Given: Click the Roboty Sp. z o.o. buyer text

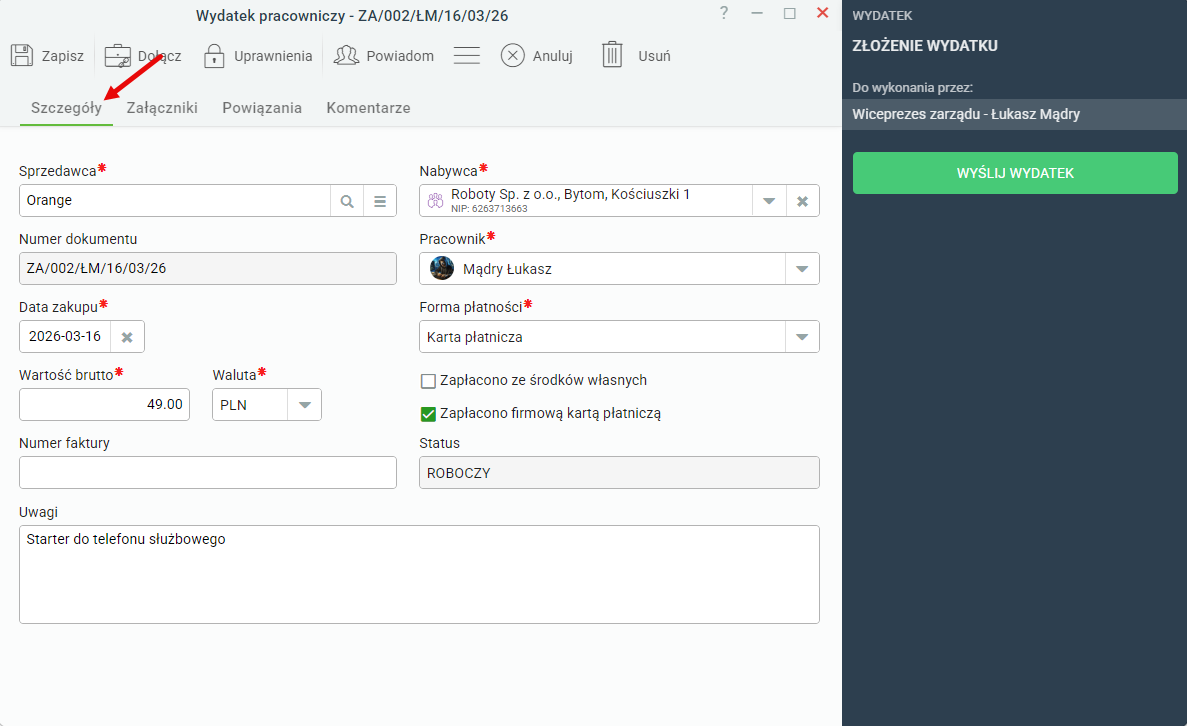Looking at the screenshot, I should coord(571,195).
